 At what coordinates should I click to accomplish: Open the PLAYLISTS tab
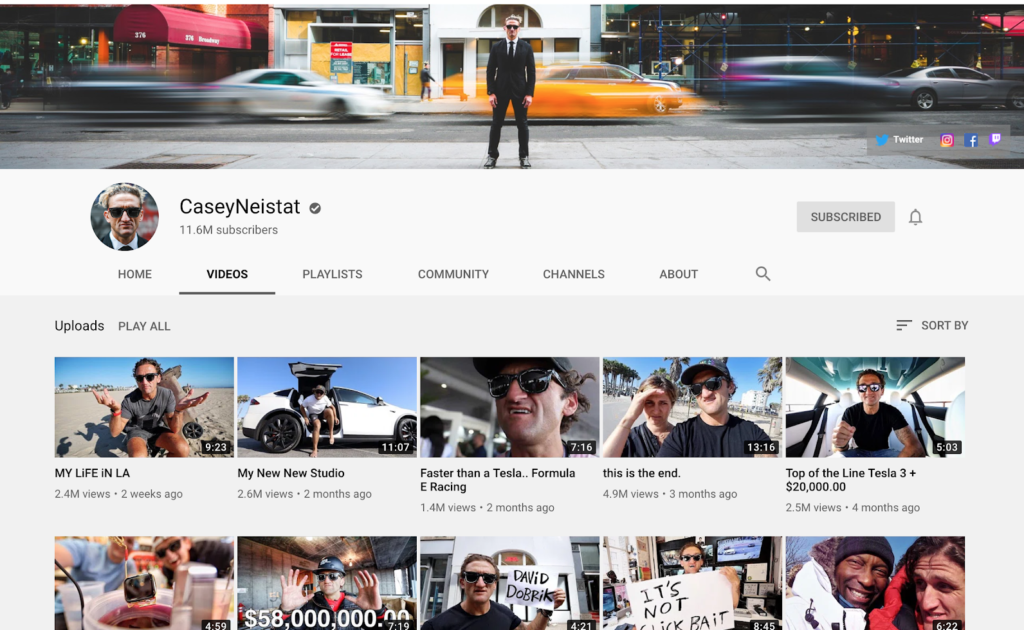tap(332, 274)
